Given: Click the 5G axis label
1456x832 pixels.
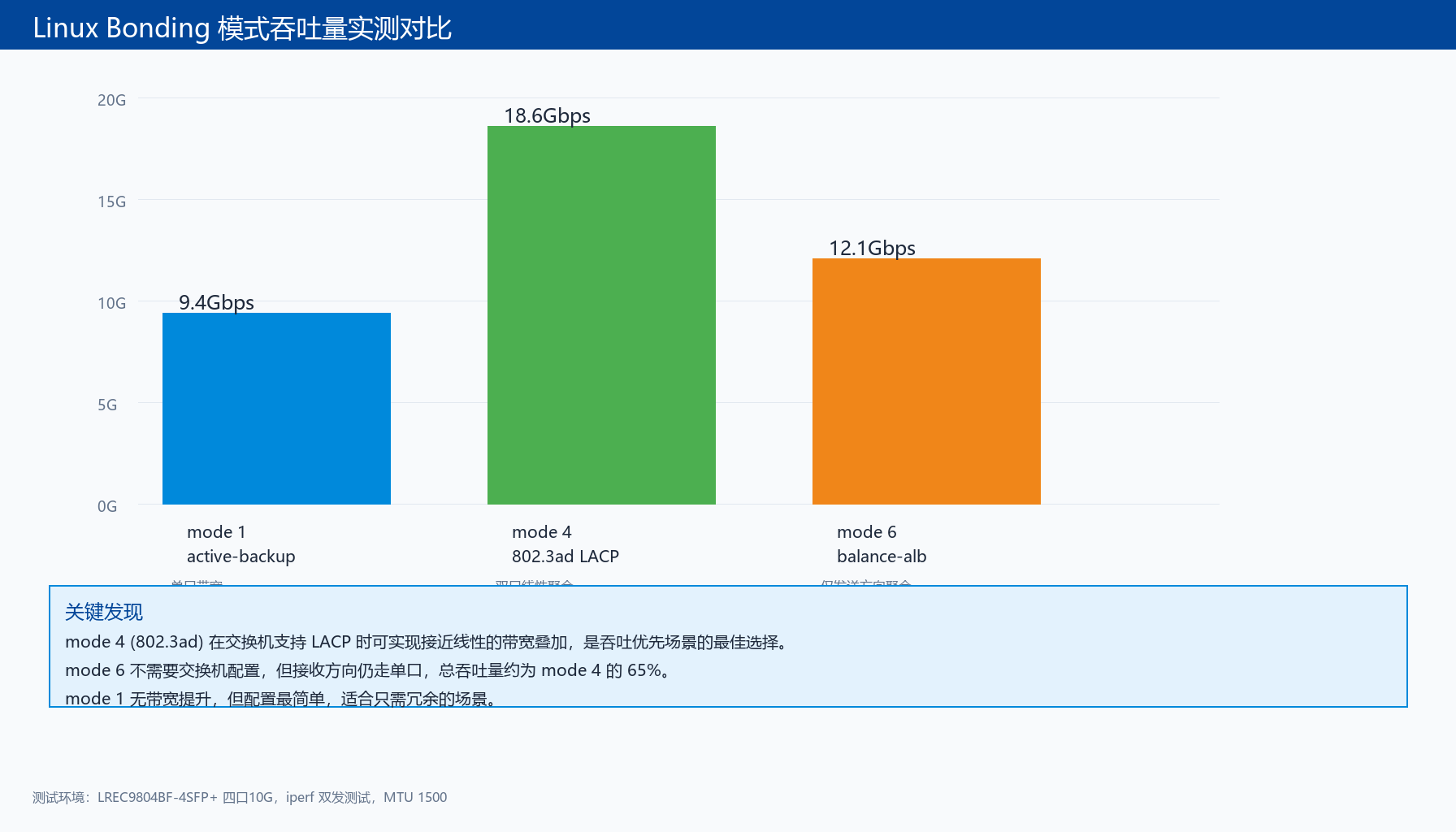Looking at the screenshot, I should click(x=107, y=405).
